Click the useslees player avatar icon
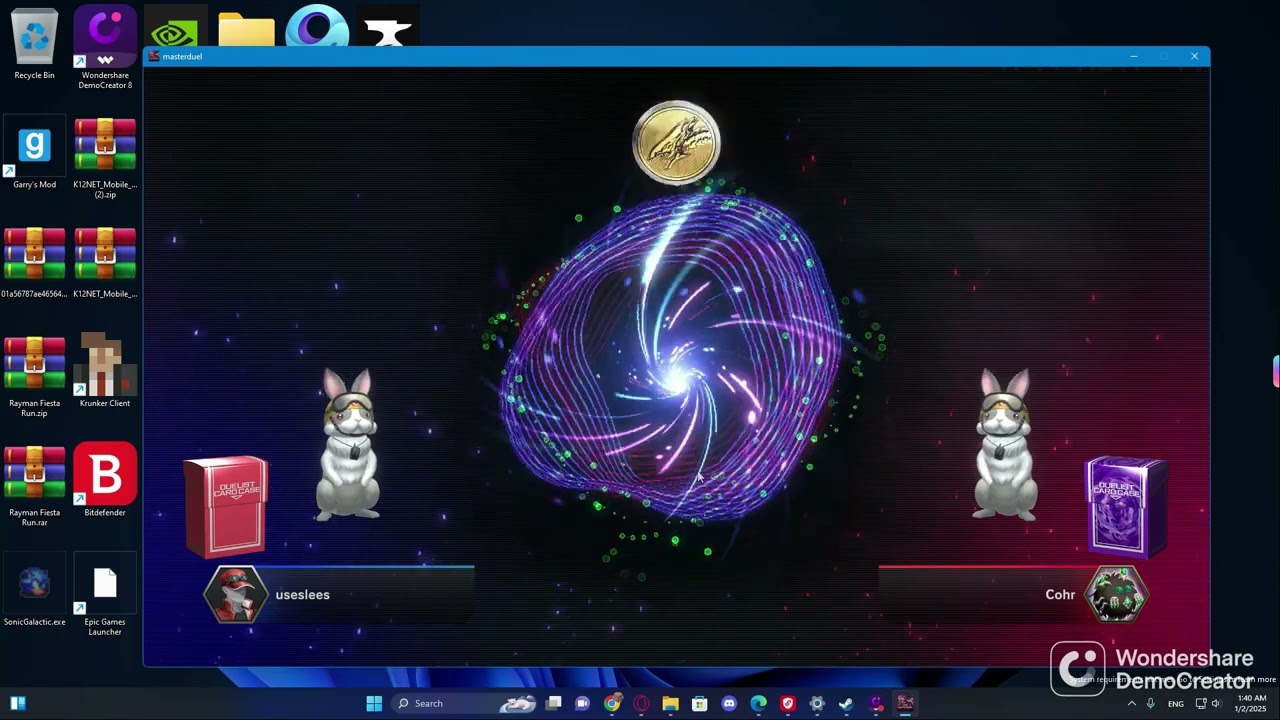 pyautogui.click(x=235, y=594)
